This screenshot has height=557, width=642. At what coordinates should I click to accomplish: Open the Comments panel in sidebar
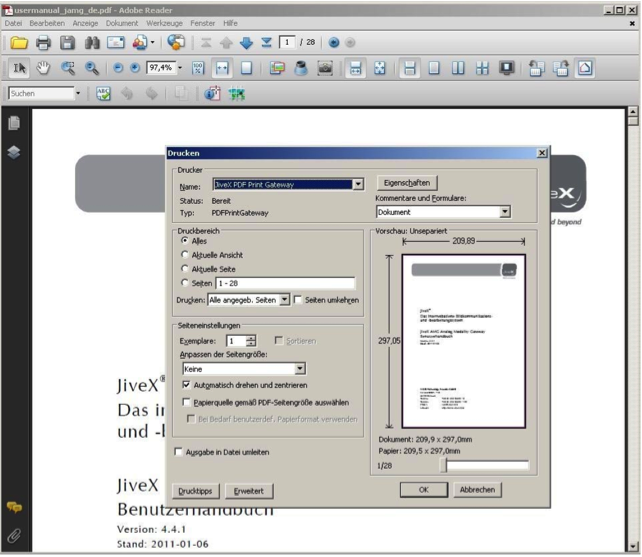point(14,507)
